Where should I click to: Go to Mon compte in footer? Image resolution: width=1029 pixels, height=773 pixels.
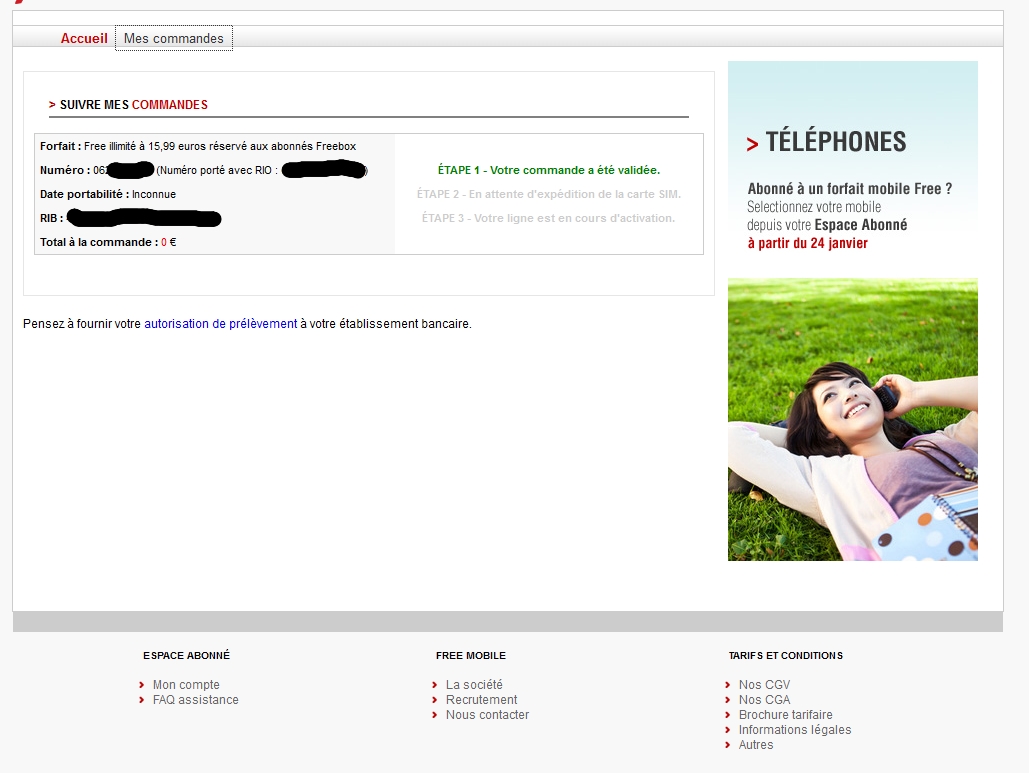[x=186, y=684]
